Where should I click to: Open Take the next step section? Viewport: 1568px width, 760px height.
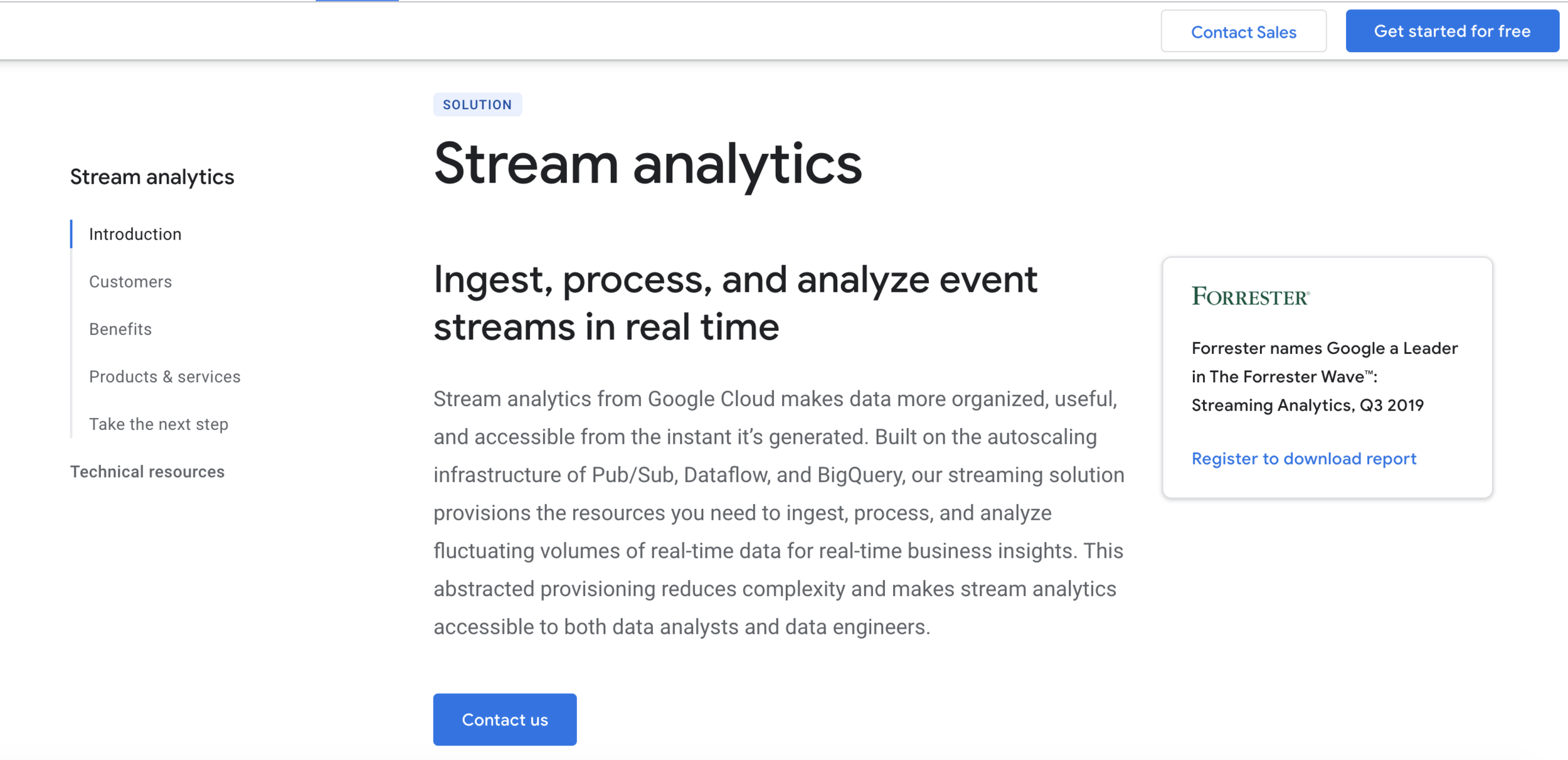click(x=159, y=424)
